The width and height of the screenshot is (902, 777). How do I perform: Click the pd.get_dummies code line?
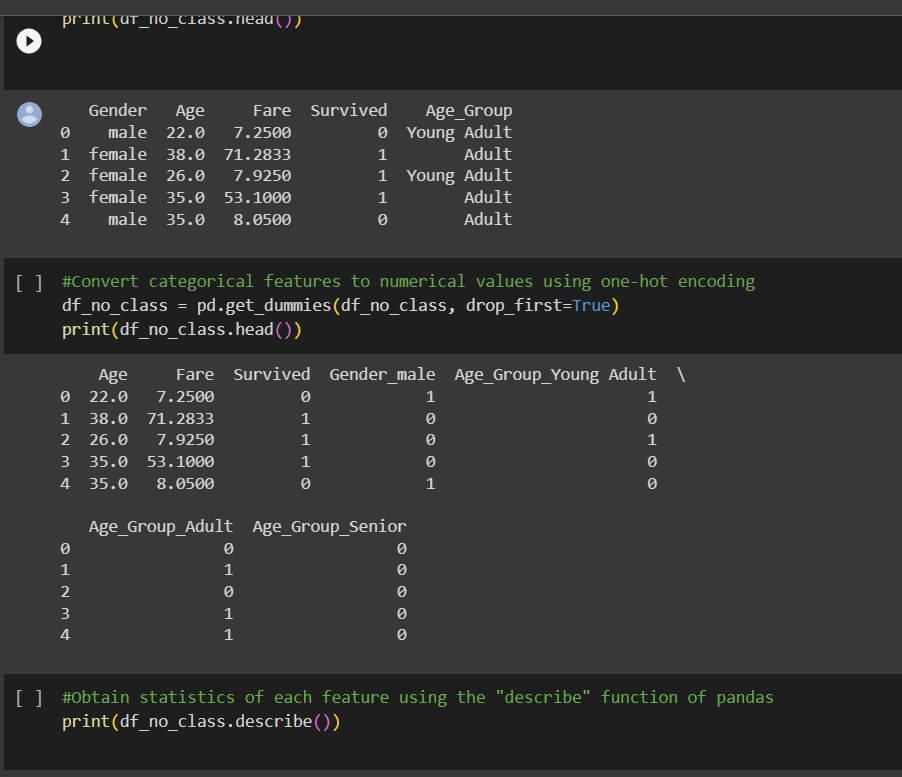click(341, 305)
